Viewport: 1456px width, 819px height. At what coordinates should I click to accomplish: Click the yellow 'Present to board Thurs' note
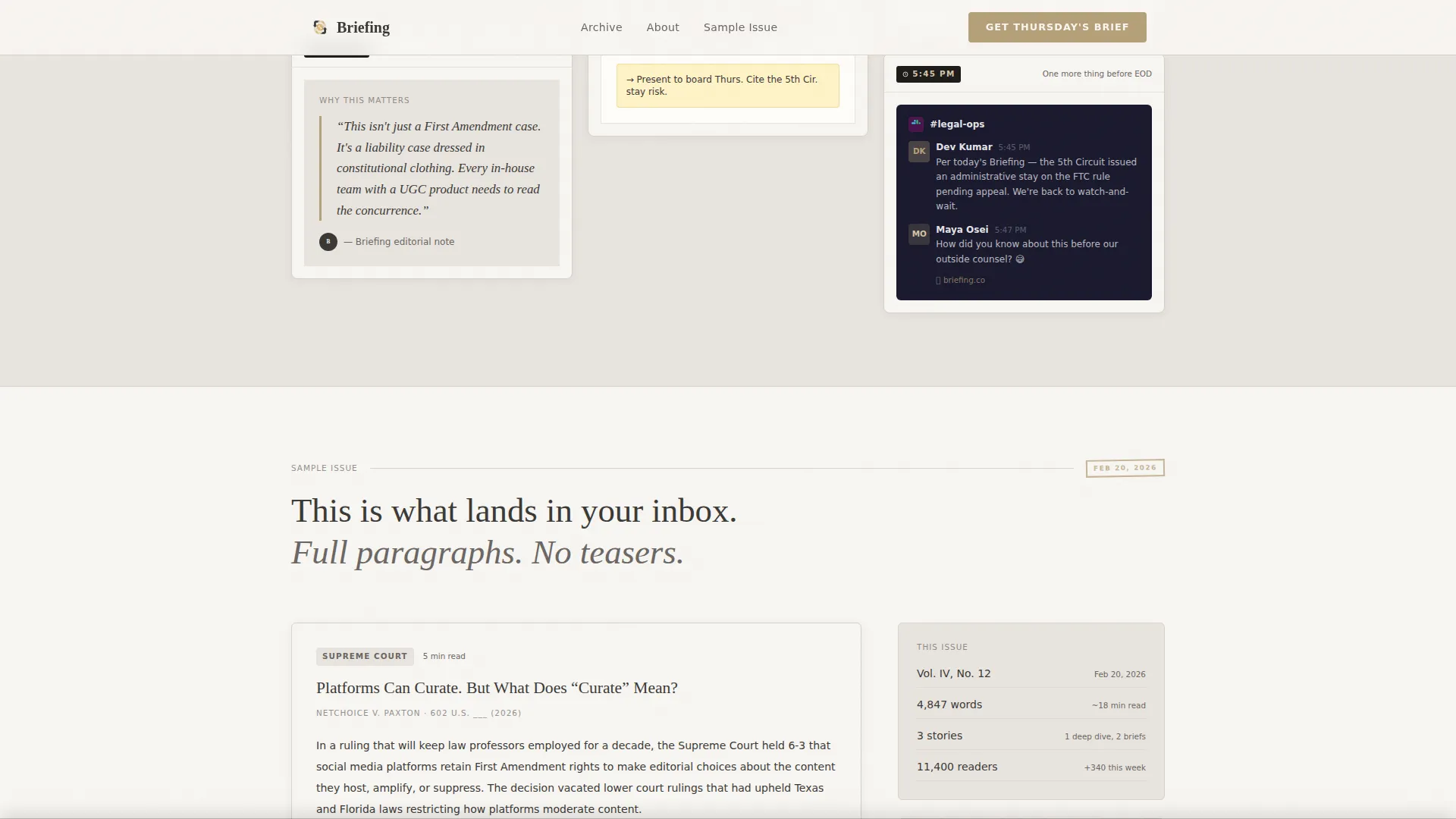727,86
